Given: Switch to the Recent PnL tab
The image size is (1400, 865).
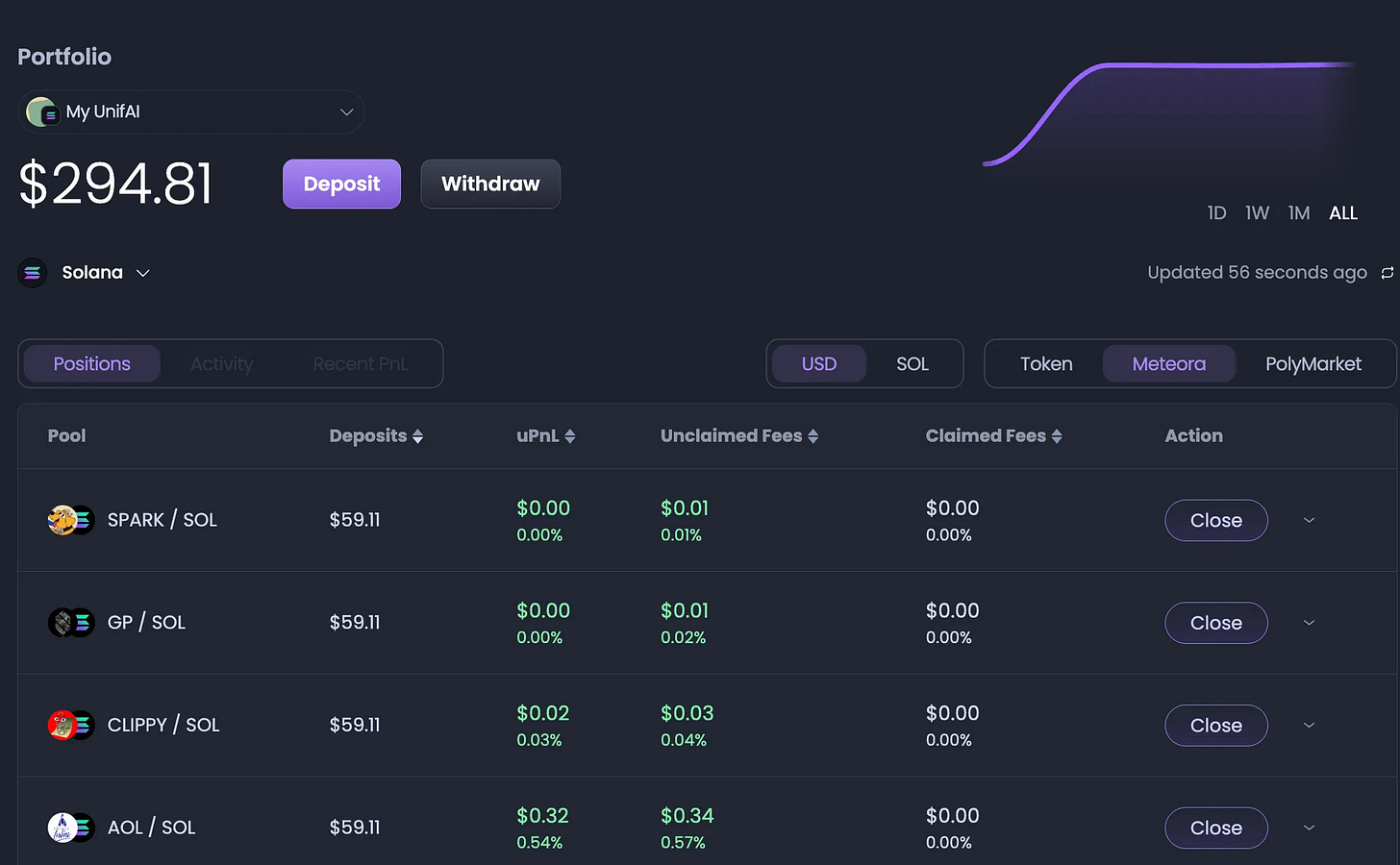Looking at the screenshot, I should 361,364.
